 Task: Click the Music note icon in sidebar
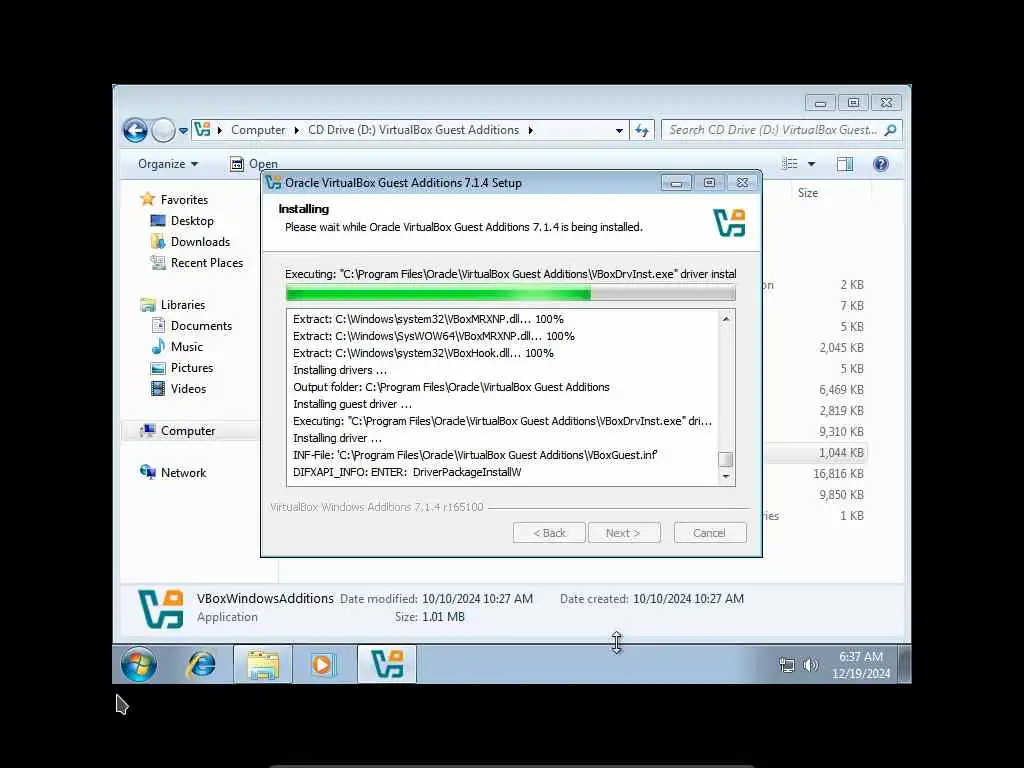click(x=158, y=346)
